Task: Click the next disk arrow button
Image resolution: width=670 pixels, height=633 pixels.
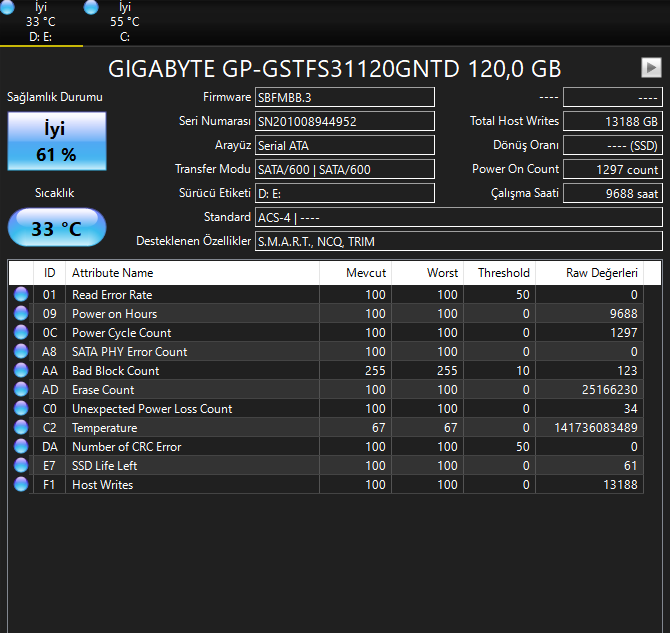Action: (x=651, y=68)
